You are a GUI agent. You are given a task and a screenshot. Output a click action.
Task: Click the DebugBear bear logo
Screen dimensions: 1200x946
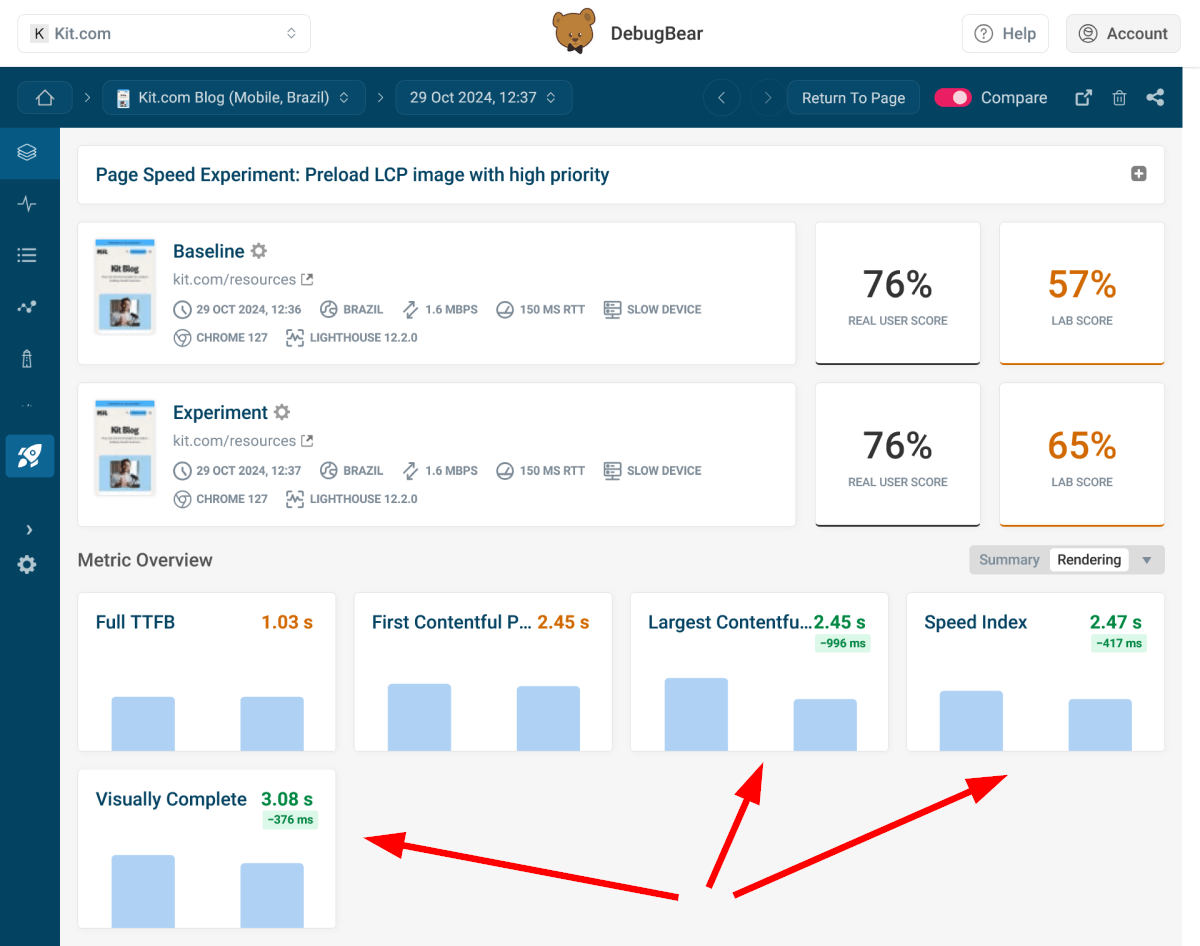574,31
